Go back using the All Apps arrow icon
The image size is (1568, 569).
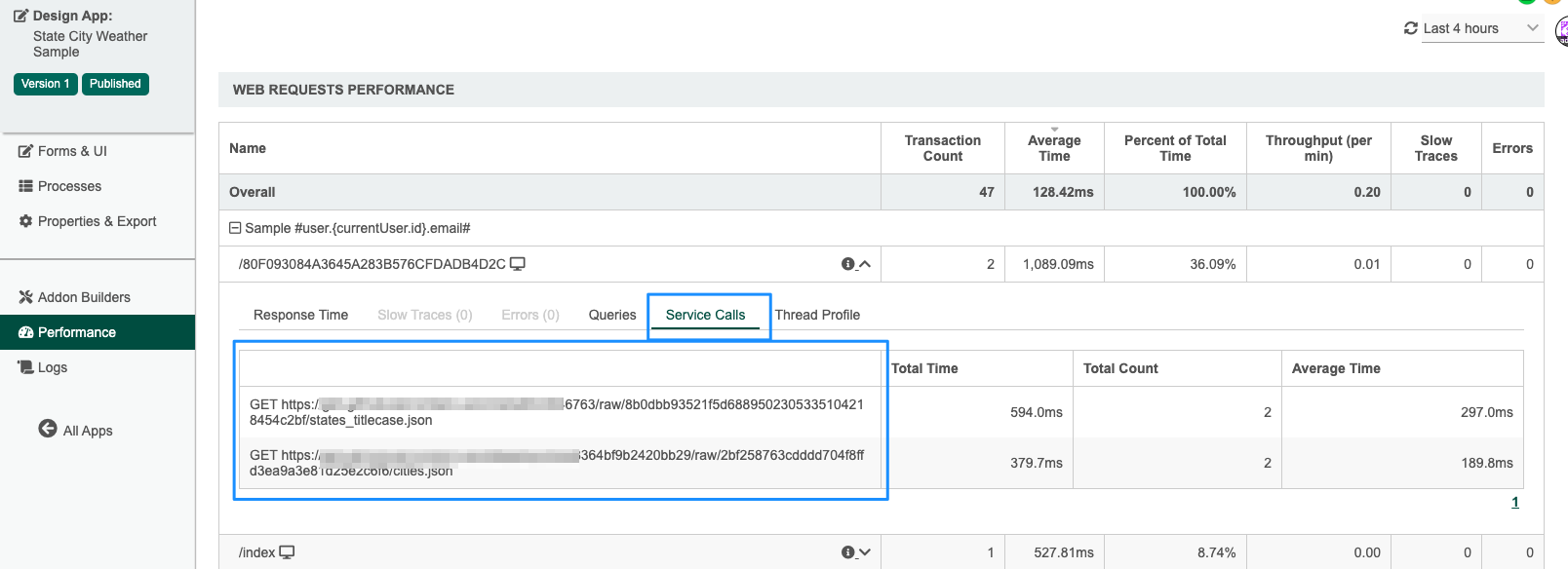pos(48,429)
